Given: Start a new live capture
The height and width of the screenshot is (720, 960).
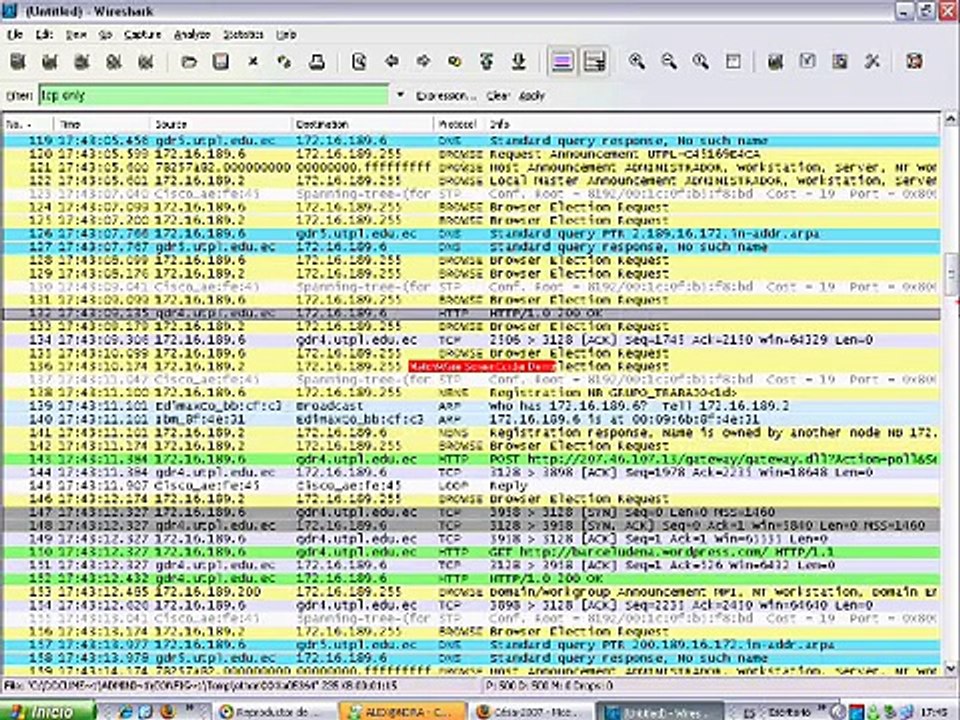Looking at the screenshot, I should point(81,61).
